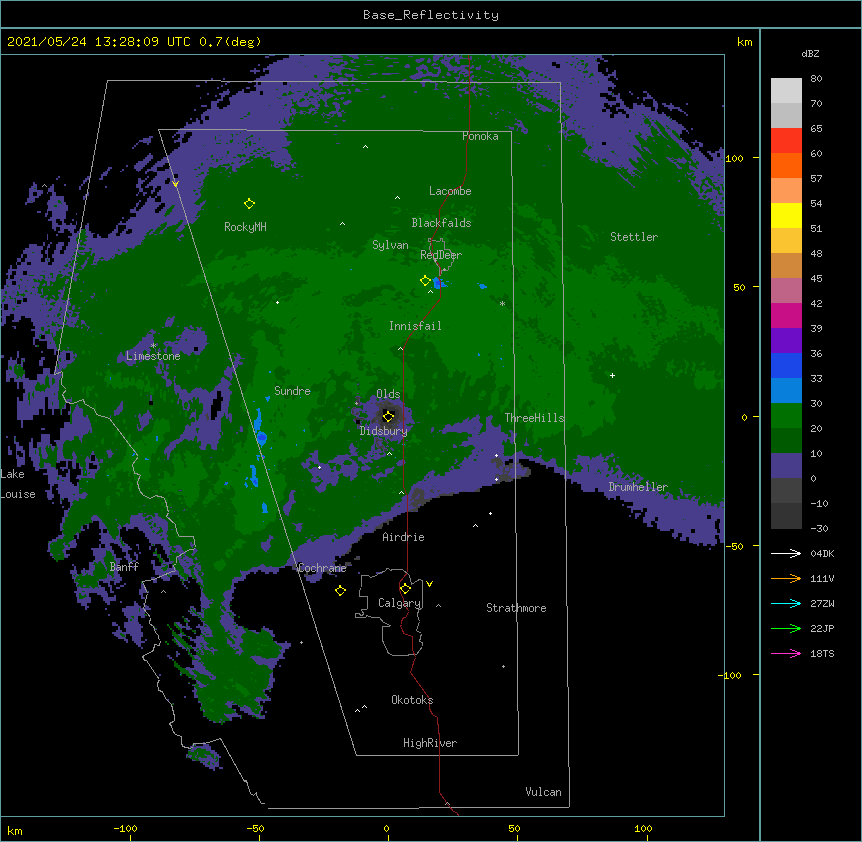The width and height of the screenshot is (862, 842).
Task: Click the Okotoks label
Action: click(x=412, y=700)
